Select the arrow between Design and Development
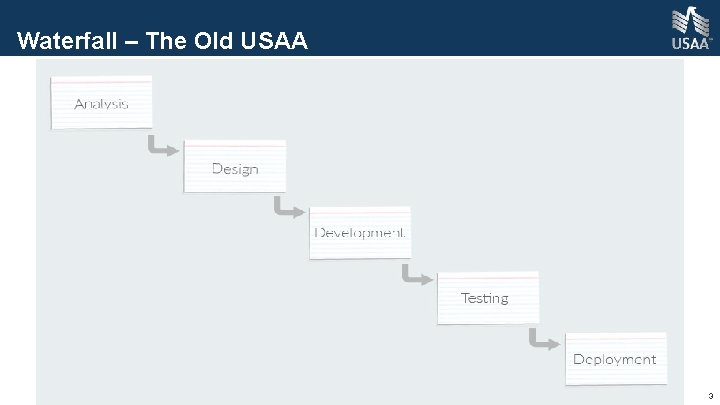The height and width of the screenshot is (405, 720). coord(290,209)
